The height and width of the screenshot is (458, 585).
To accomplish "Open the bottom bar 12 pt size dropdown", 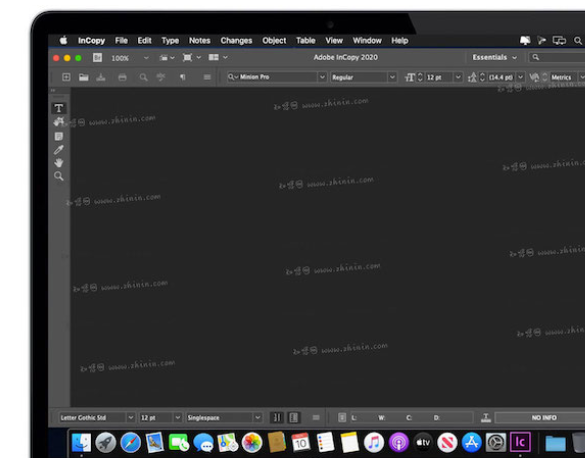I will (178, 418).
